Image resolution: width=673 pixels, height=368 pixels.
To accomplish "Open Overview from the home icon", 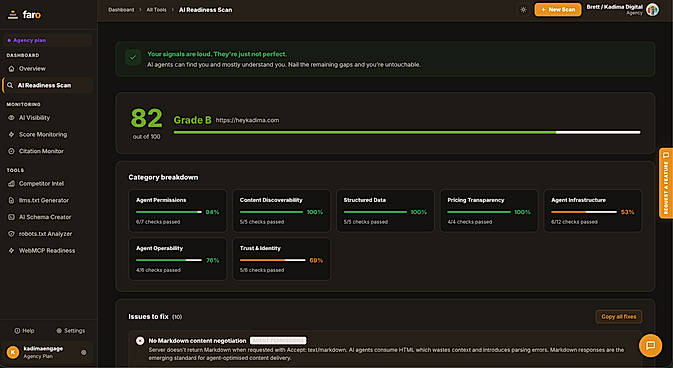I will [12, 69].
